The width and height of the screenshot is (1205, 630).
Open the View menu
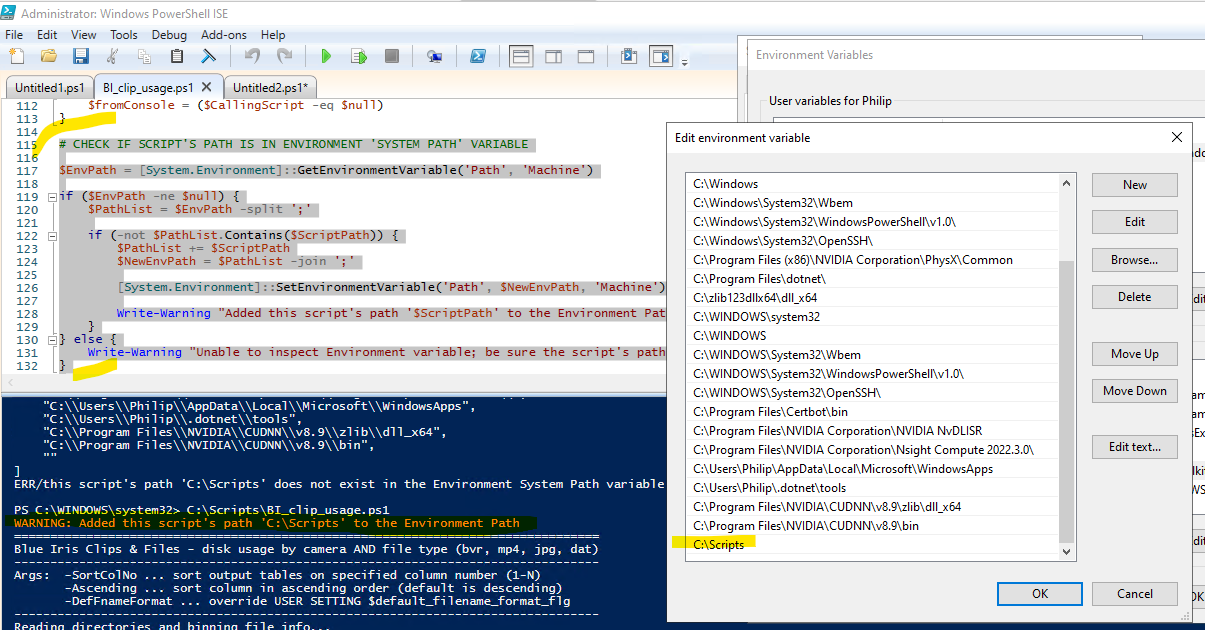(83, 34)
